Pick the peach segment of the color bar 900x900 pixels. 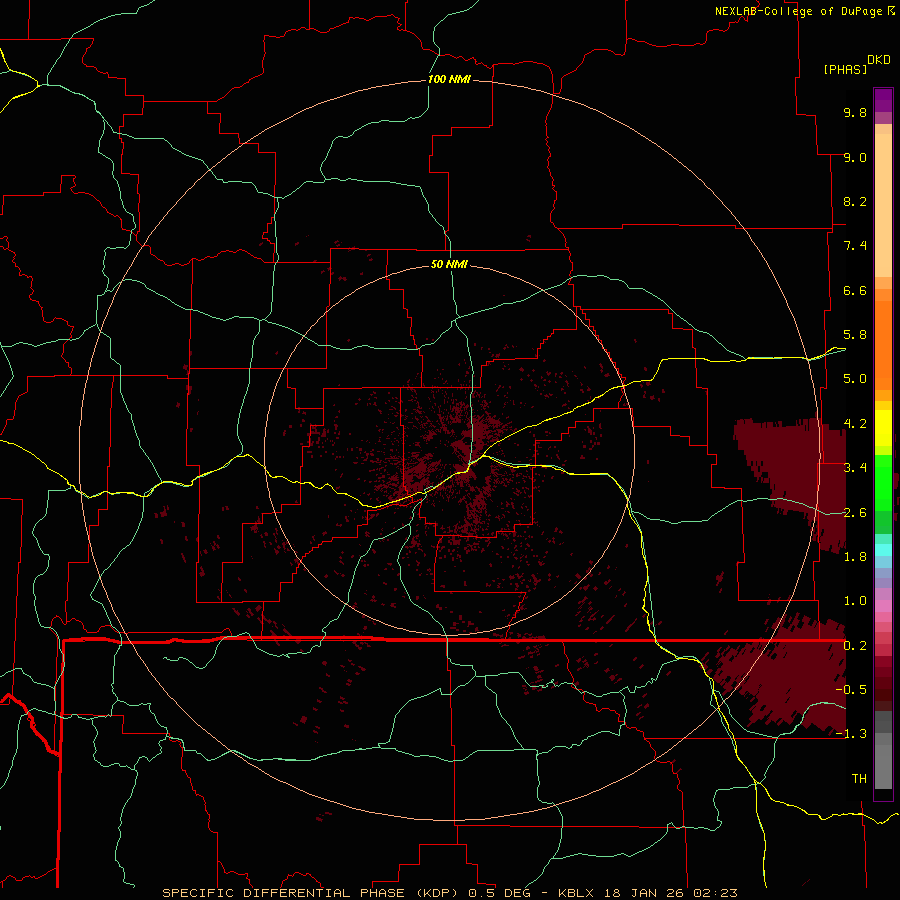(x=883, y=205)
